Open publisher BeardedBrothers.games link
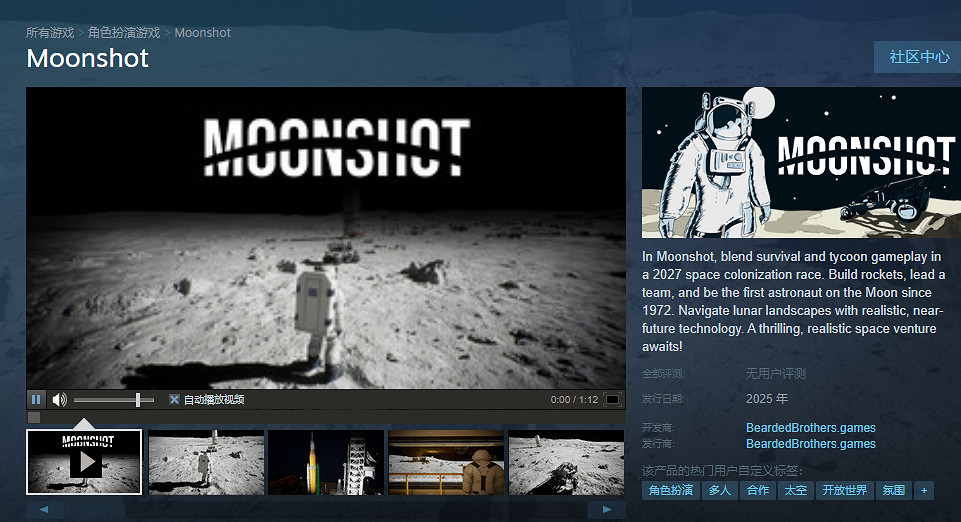Screen dimensions: 961x522 [x=810, y=444]
